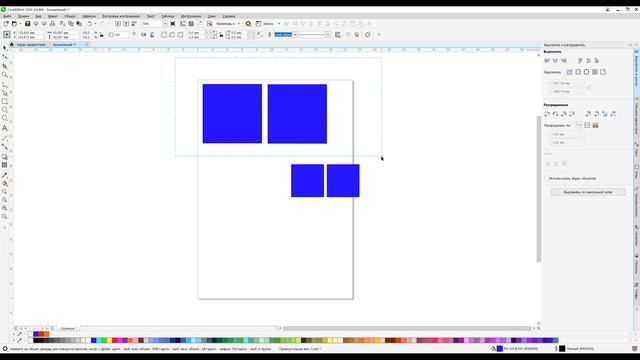This screenshot has width=640, height=360.
Task: Open the outline width dropdown
Action: click(296, 35)
